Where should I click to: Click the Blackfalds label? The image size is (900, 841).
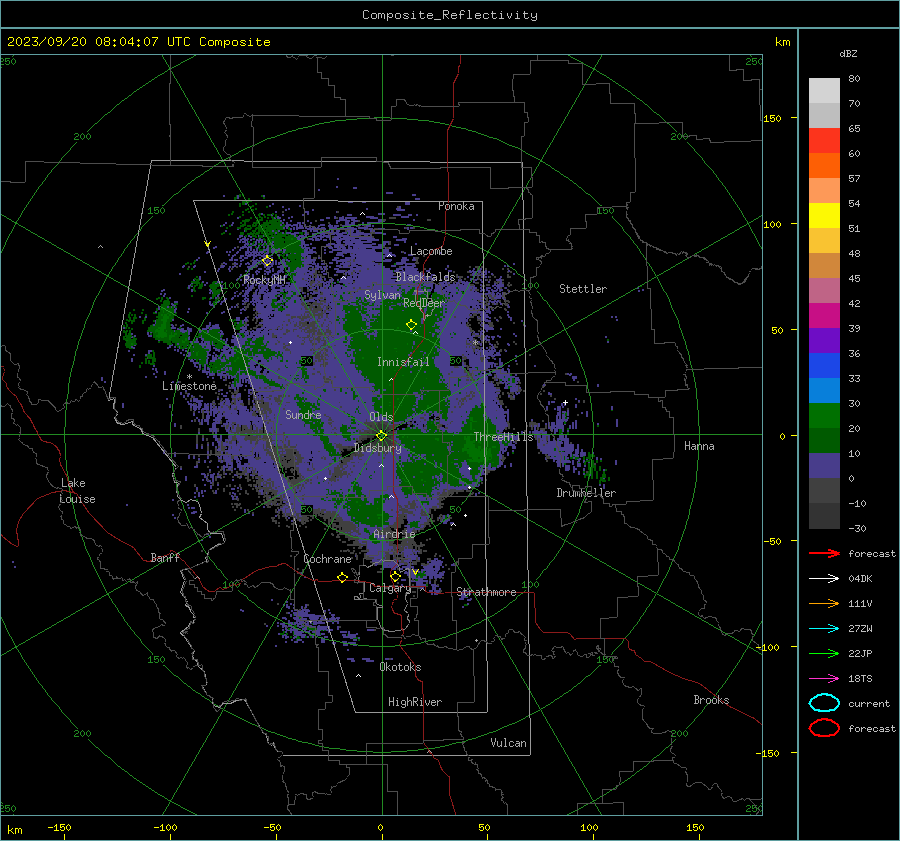tap(425, 277)
